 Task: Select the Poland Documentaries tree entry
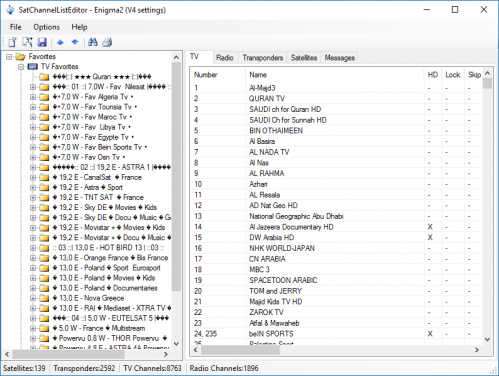coord(105,288)
